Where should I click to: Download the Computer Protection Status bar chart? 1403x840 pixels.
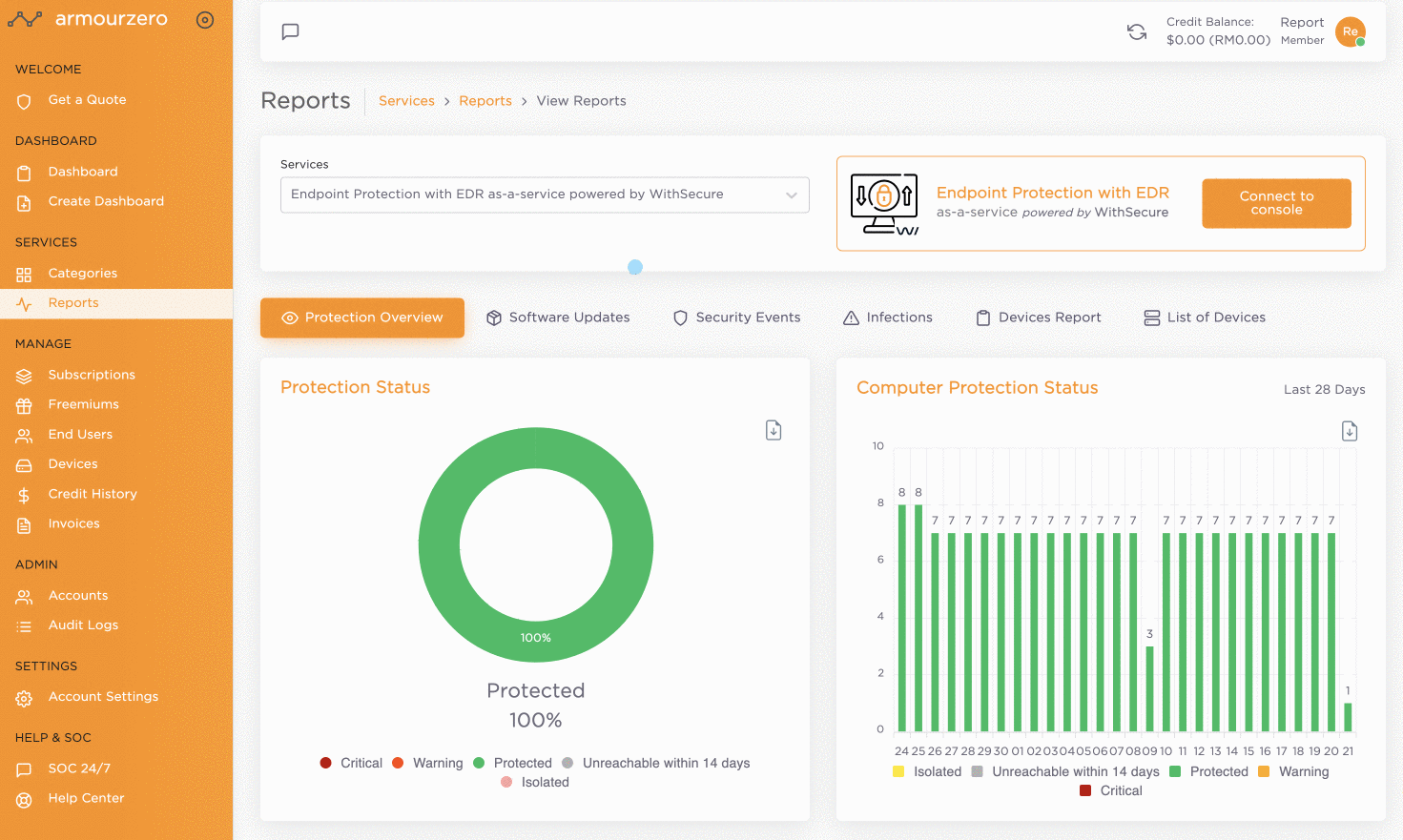coord(1350,431)
